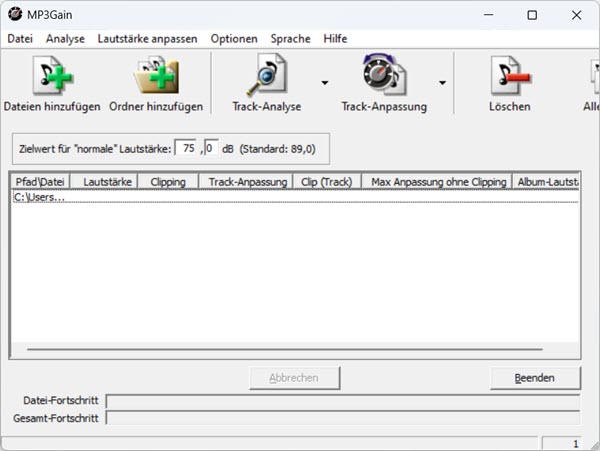
Task: Apply Track-Anpassung gauge icon
Action: [384, 75]
